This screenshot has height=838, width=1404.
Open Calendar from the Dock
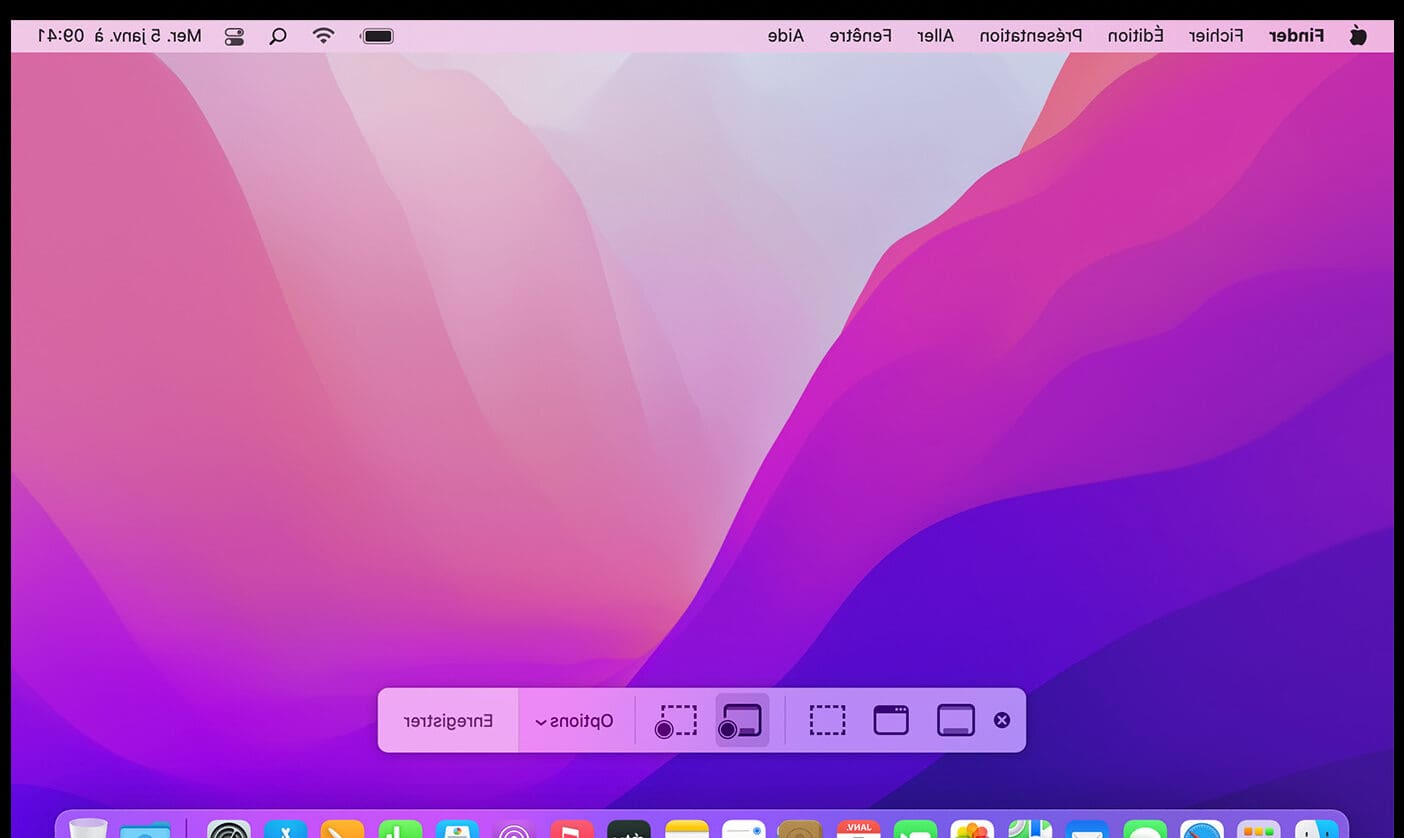pos(858,829)
